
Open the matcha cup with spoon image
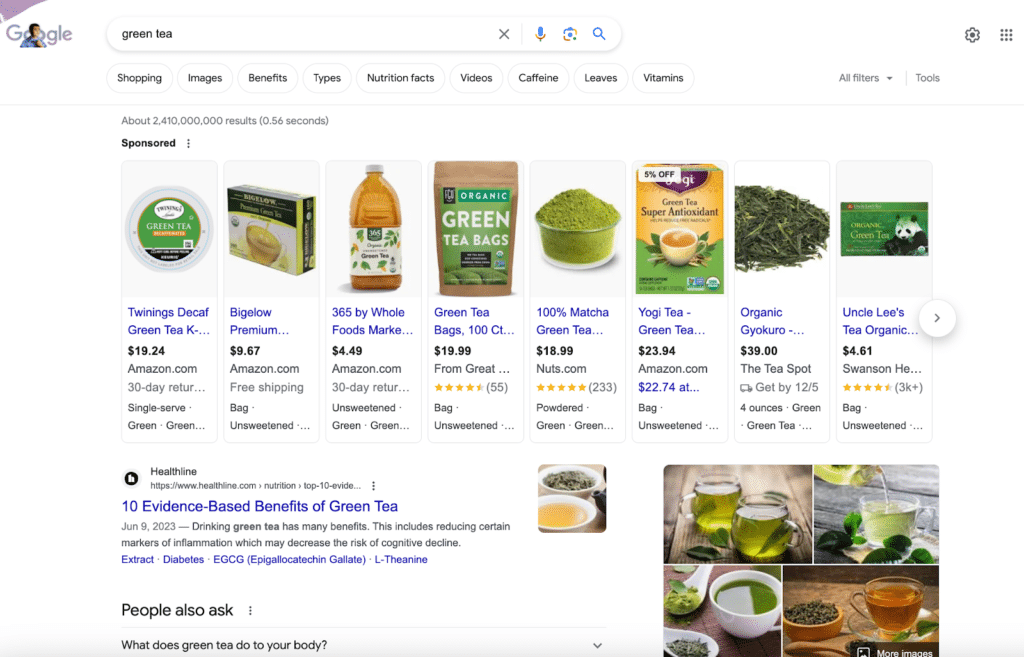pyautogui.click(x=722, y=611)
